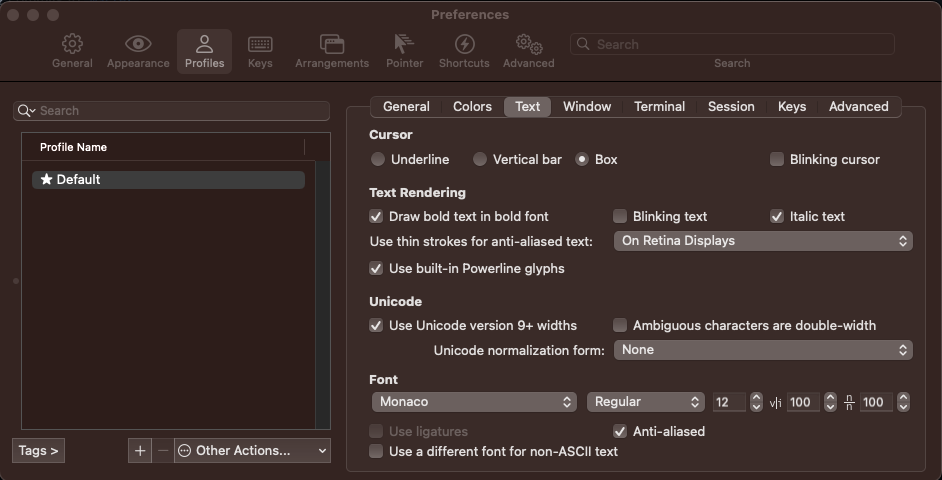The width and height of the screenshot is (942, 480).
Task: Open the Regular font style dropdown
Action: point(645,402)
